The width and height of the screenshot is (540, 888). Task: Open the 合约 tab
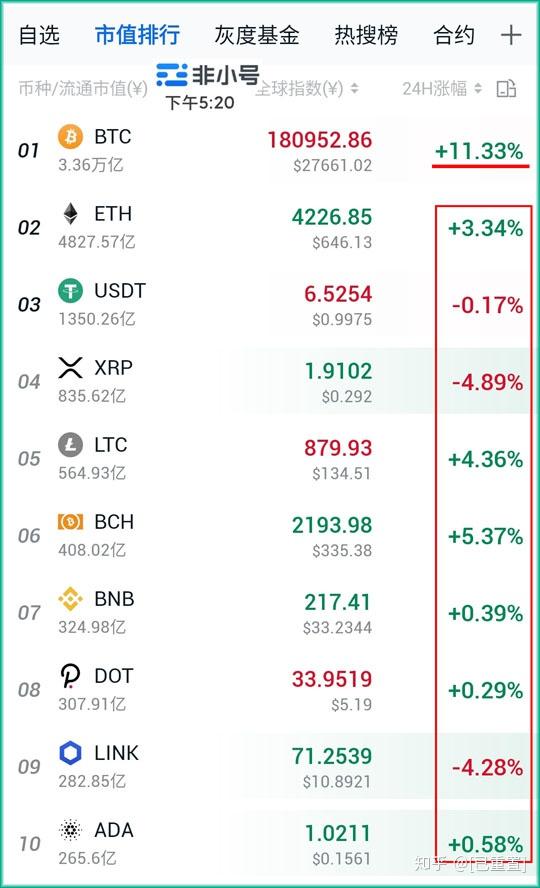pyautogui.click(x=454, y=35)
